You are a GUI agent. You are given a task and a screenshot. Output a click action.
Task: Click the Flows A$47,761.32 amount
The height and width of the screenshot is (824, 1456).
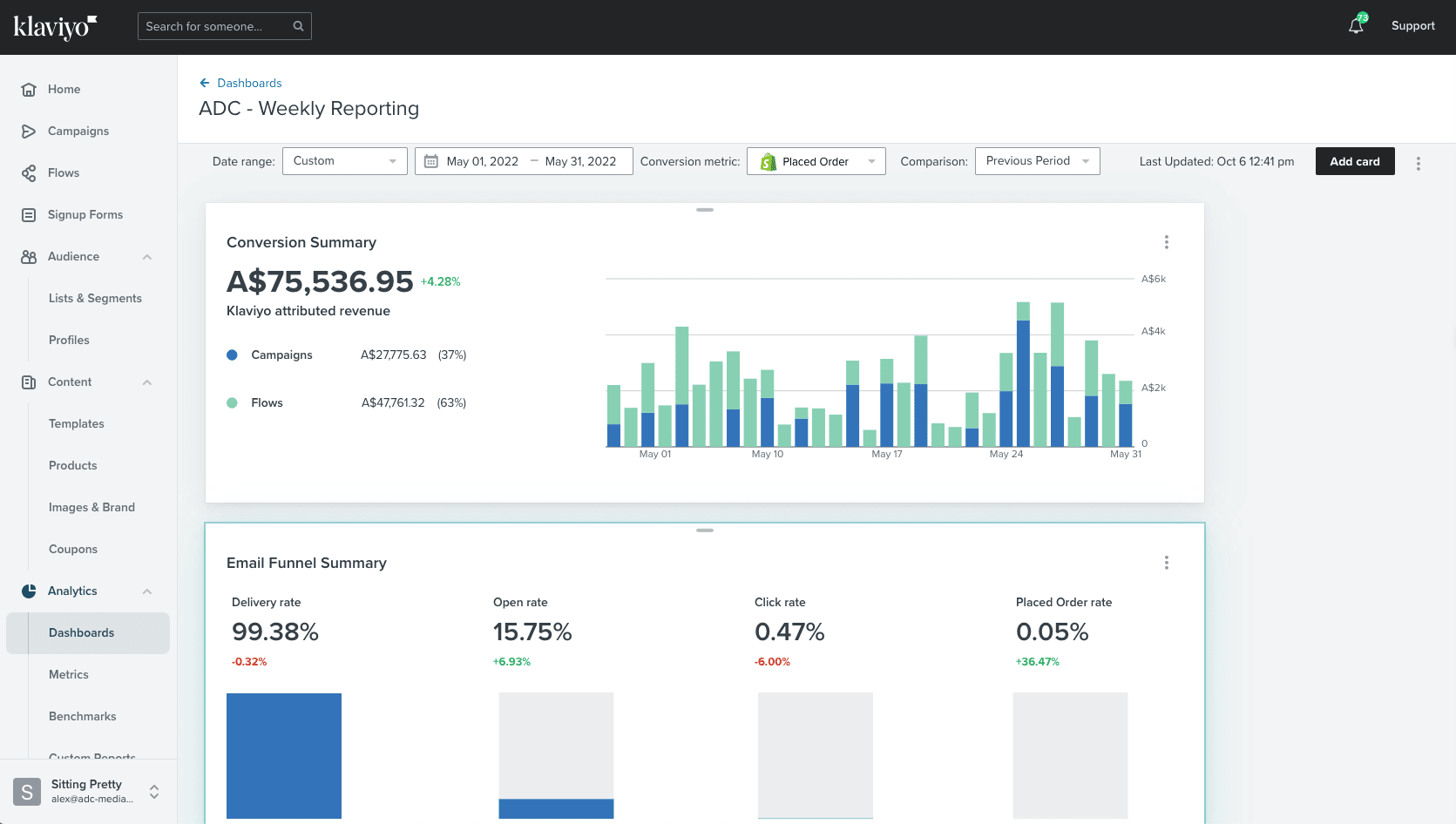pyautogui.click(x=393, y=402)
